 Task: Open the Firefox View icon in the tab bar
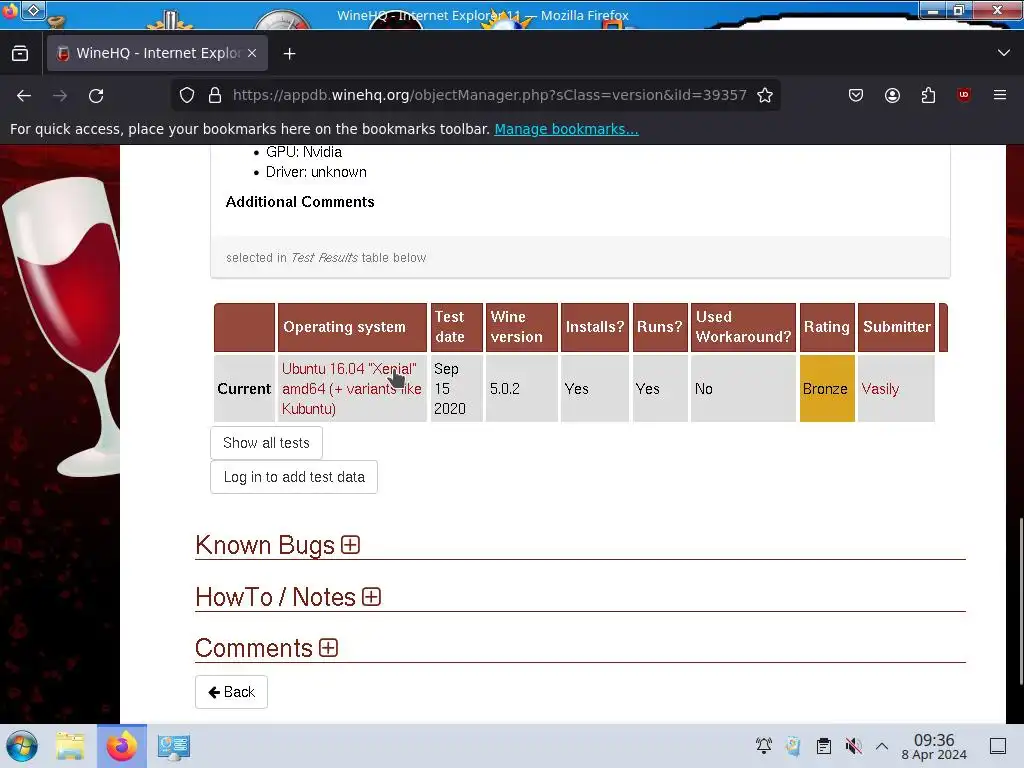point(20,53)
